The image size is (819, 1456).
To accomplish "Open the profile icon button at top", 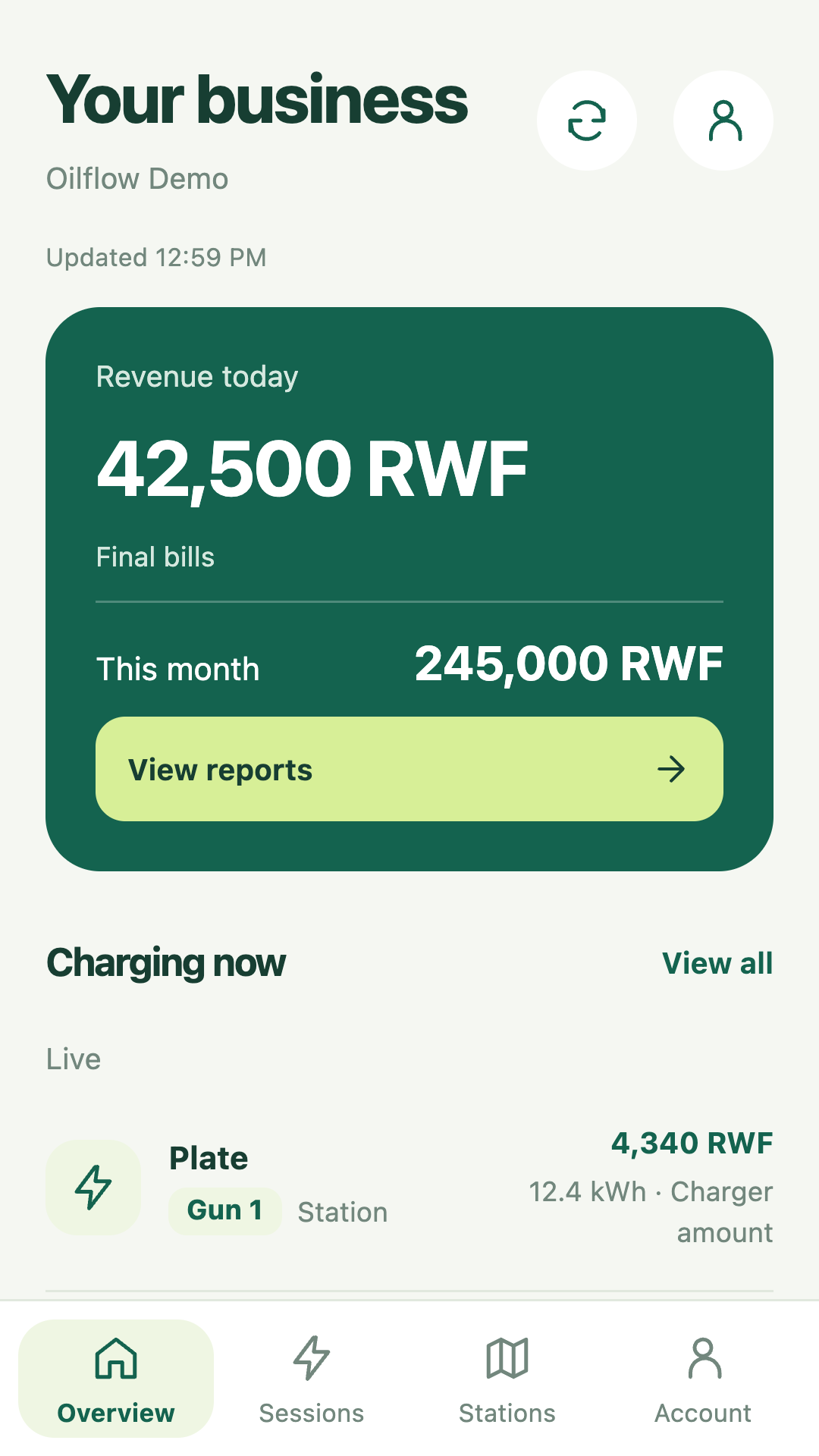I will [723, 121].
